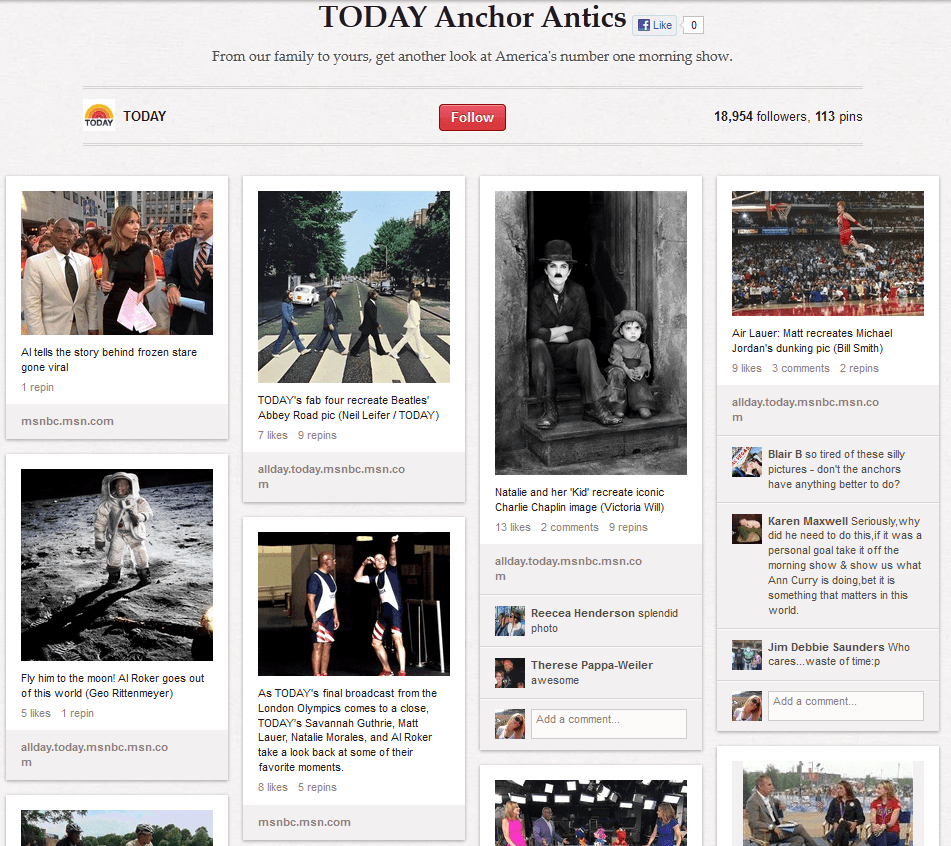This screenshot has height=846, width=951.
Task: Open Blair B's profile avatar
Action: [x=747, y=462]
